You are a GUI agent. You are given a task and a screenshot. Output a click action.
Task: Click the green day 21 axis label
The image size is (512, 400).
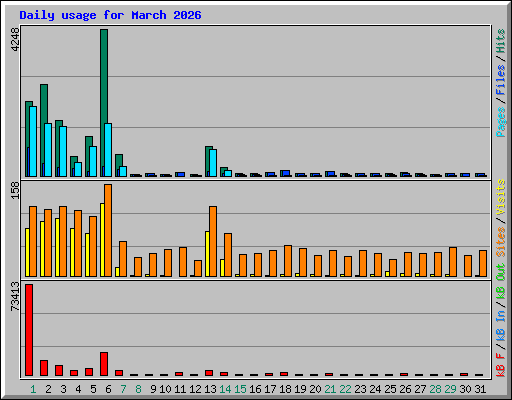(330, 389)
